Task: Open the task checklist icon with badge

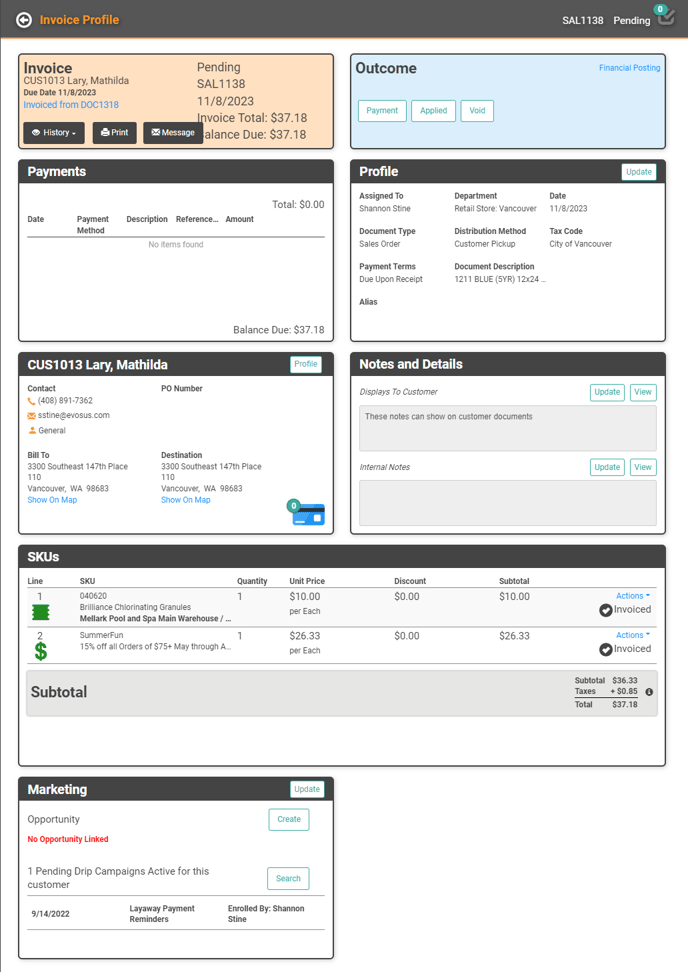Action: [666, 19]
